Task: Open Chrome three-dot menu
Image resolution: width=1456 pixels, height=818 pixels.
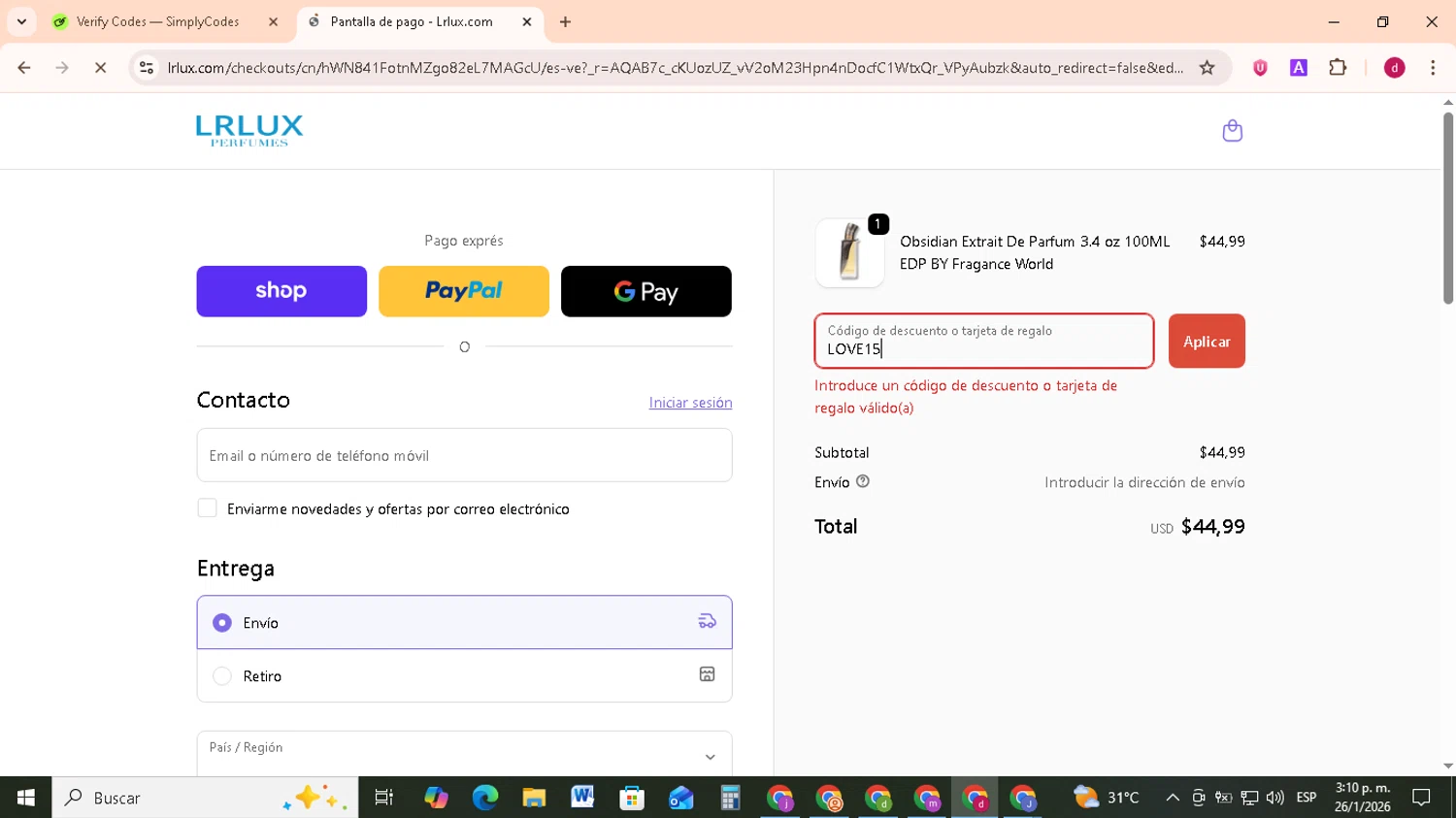Action: pos(1433,68)
